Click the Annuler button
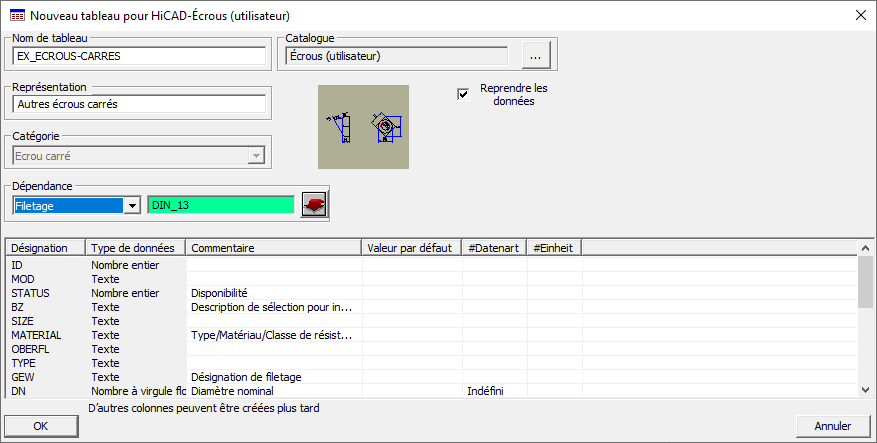 [833, 426]
